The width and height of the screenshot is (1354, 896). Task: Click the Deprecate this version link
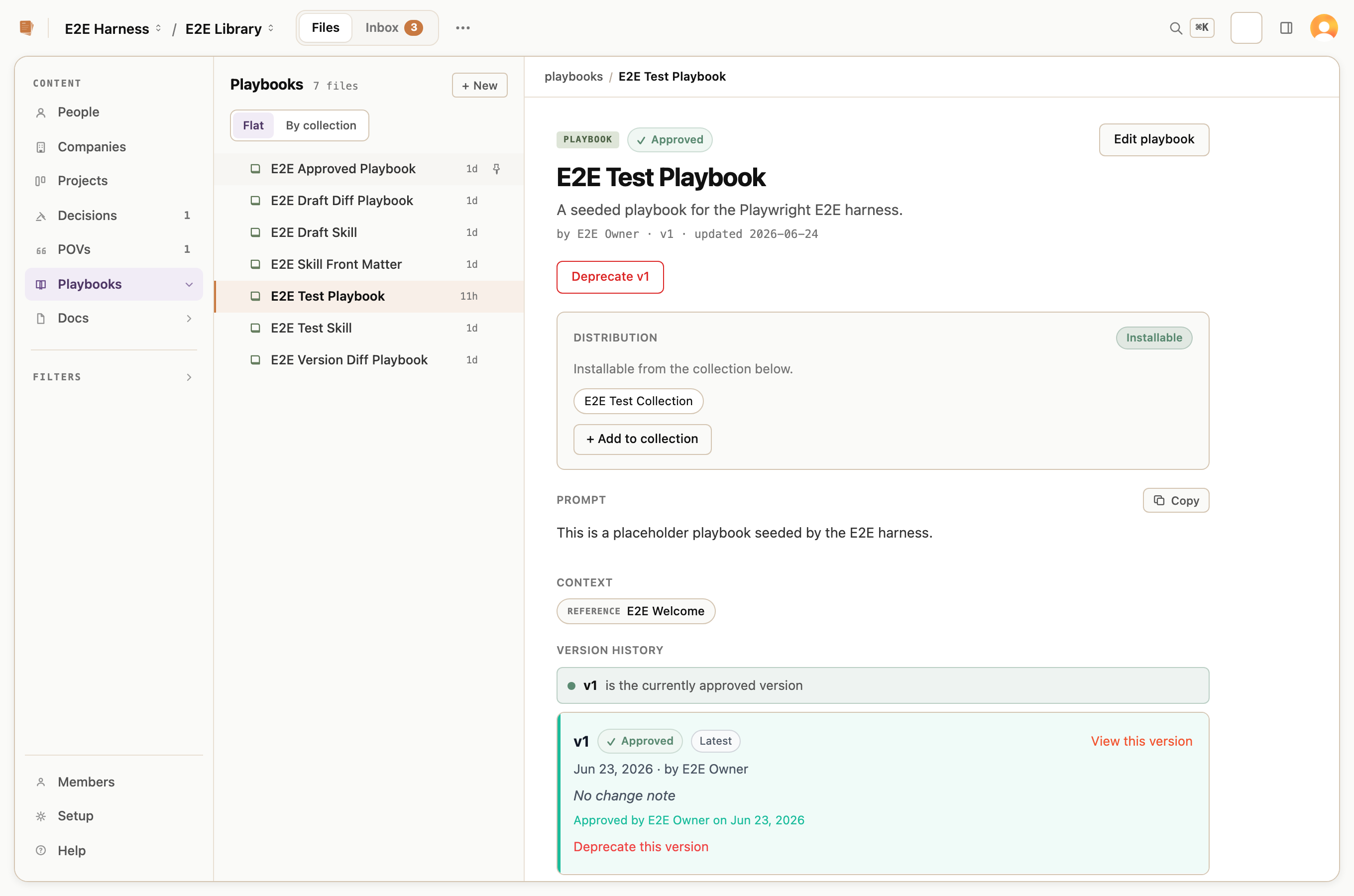point(641,847)
